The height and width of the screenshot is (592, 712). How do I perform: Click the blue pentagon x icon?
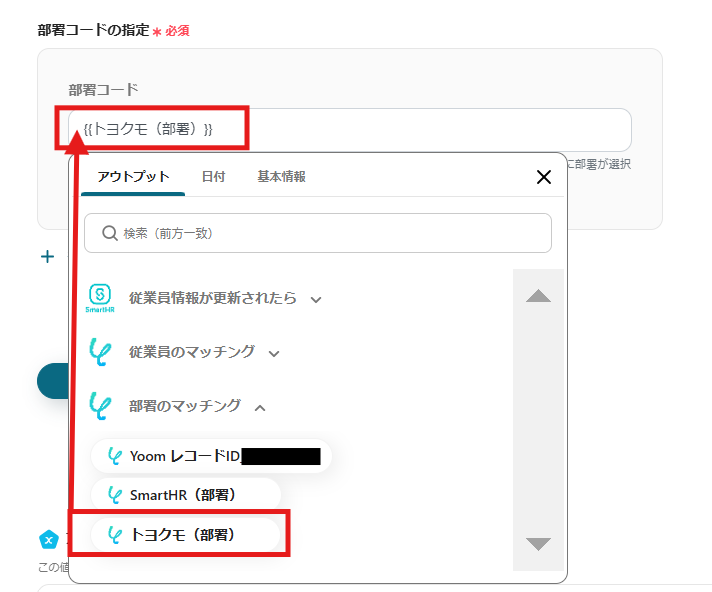pyautogui.click(x=49, y=540)
